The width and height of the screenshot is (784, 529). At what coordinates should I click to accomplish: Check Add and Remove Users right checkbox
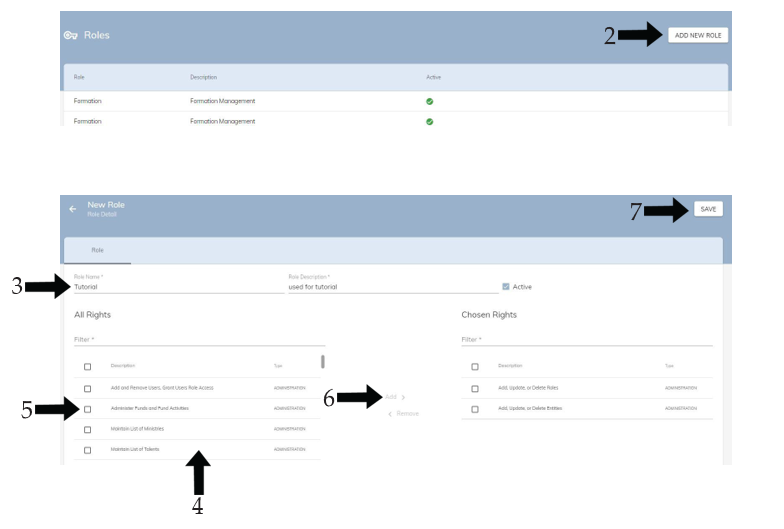87,388
